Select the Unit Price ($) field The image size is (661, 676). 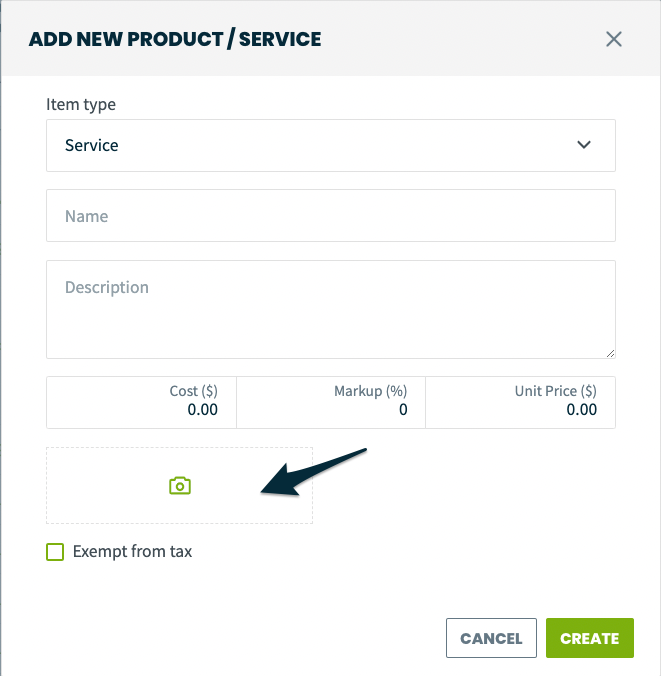point(520,402)
